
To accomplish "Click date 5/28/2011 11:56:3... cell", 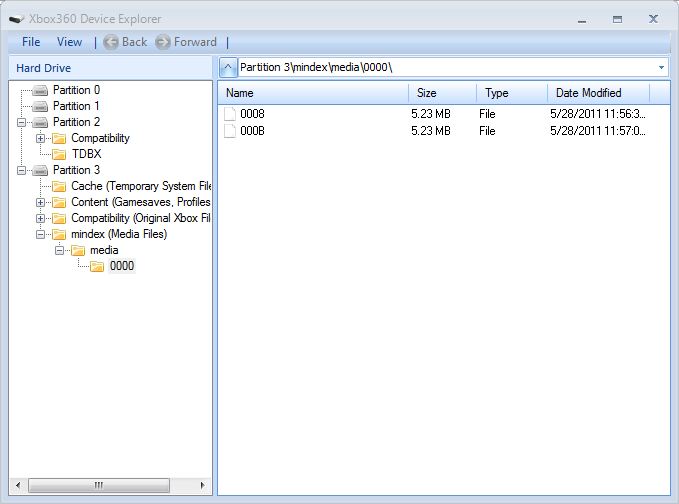I will [x=598, y=114].
